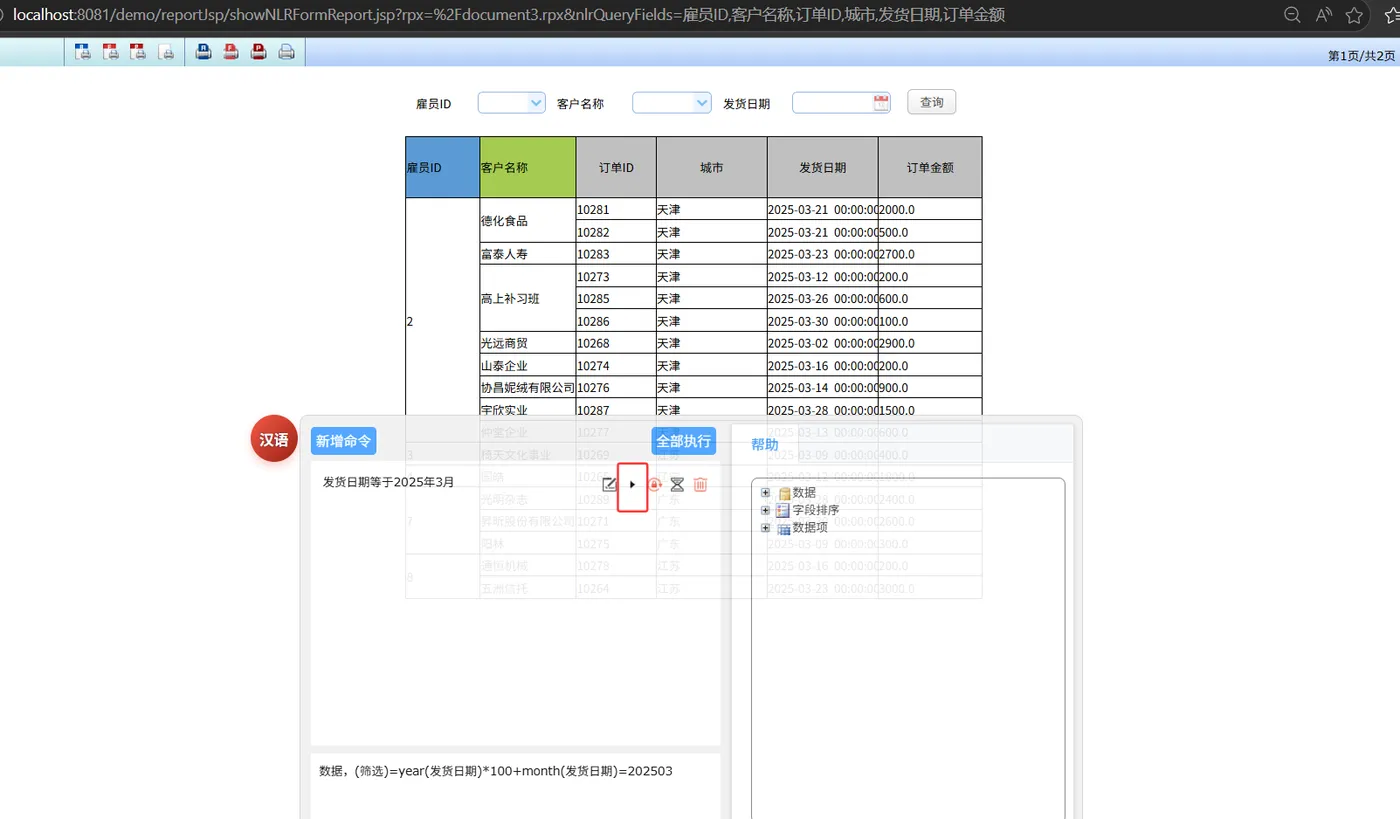Screen dimensions: 1400x819
Task: Click the browser address bar URL
Action: click(x=508, y=15)
